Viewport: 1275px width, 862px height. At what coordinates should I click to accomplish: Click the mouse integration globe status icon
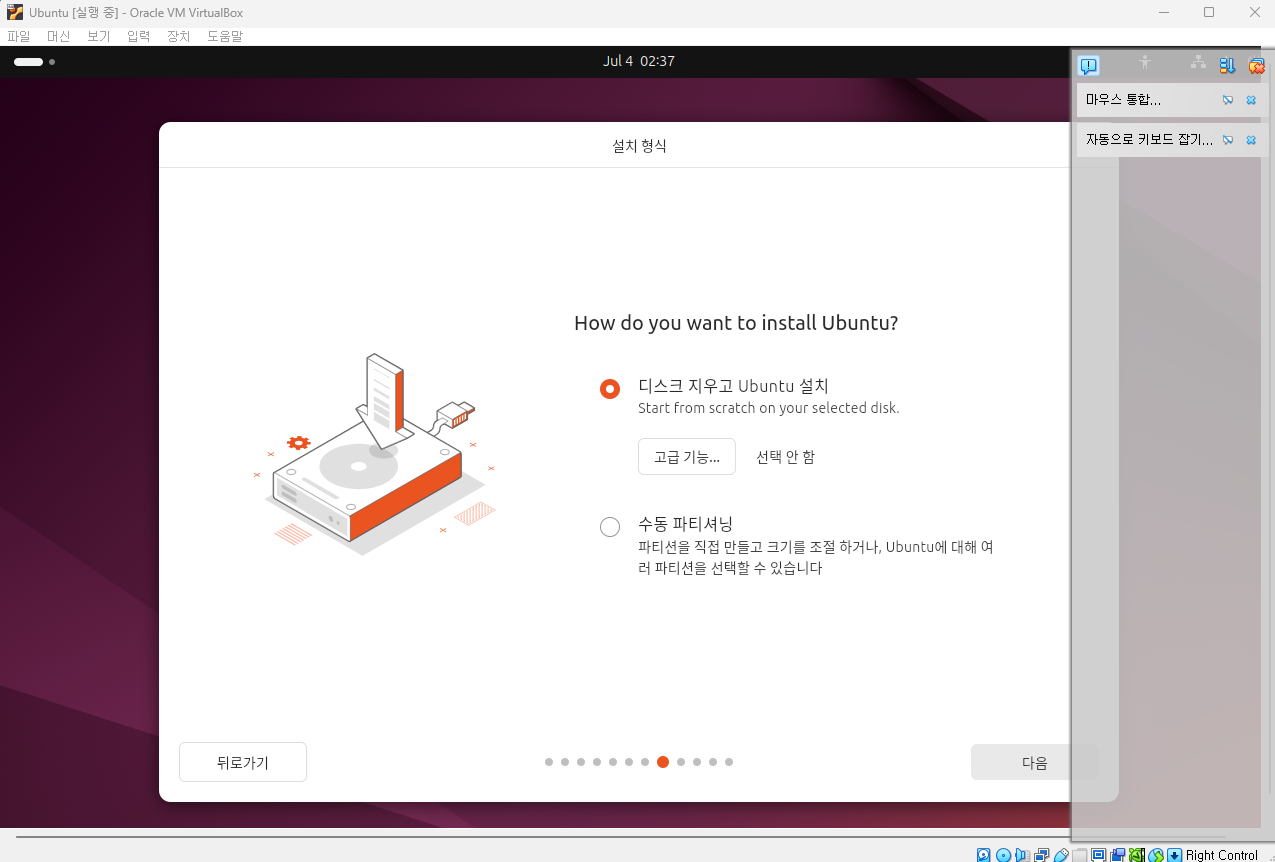[x=1156, y=855]
